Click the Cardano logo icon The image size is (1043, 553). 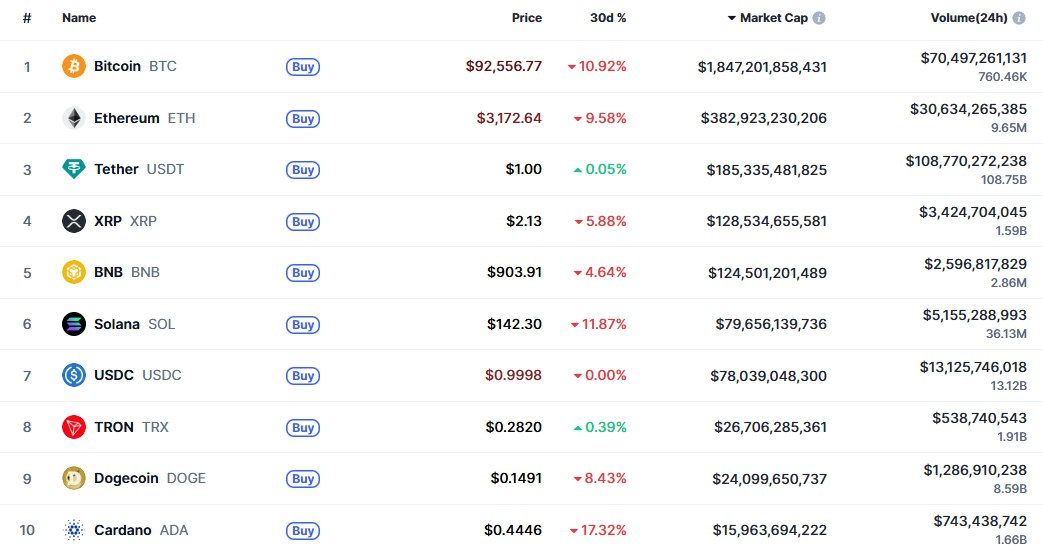74,530
